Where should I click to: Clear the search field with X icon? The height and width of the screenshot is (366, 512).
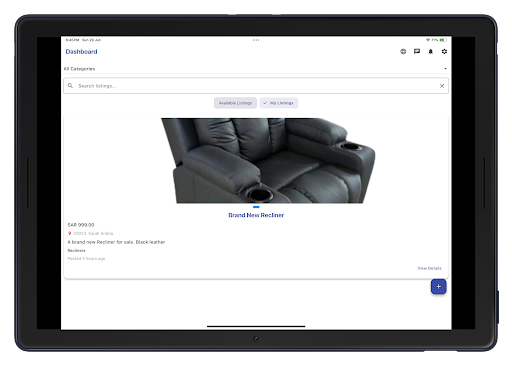pos(442,86)
